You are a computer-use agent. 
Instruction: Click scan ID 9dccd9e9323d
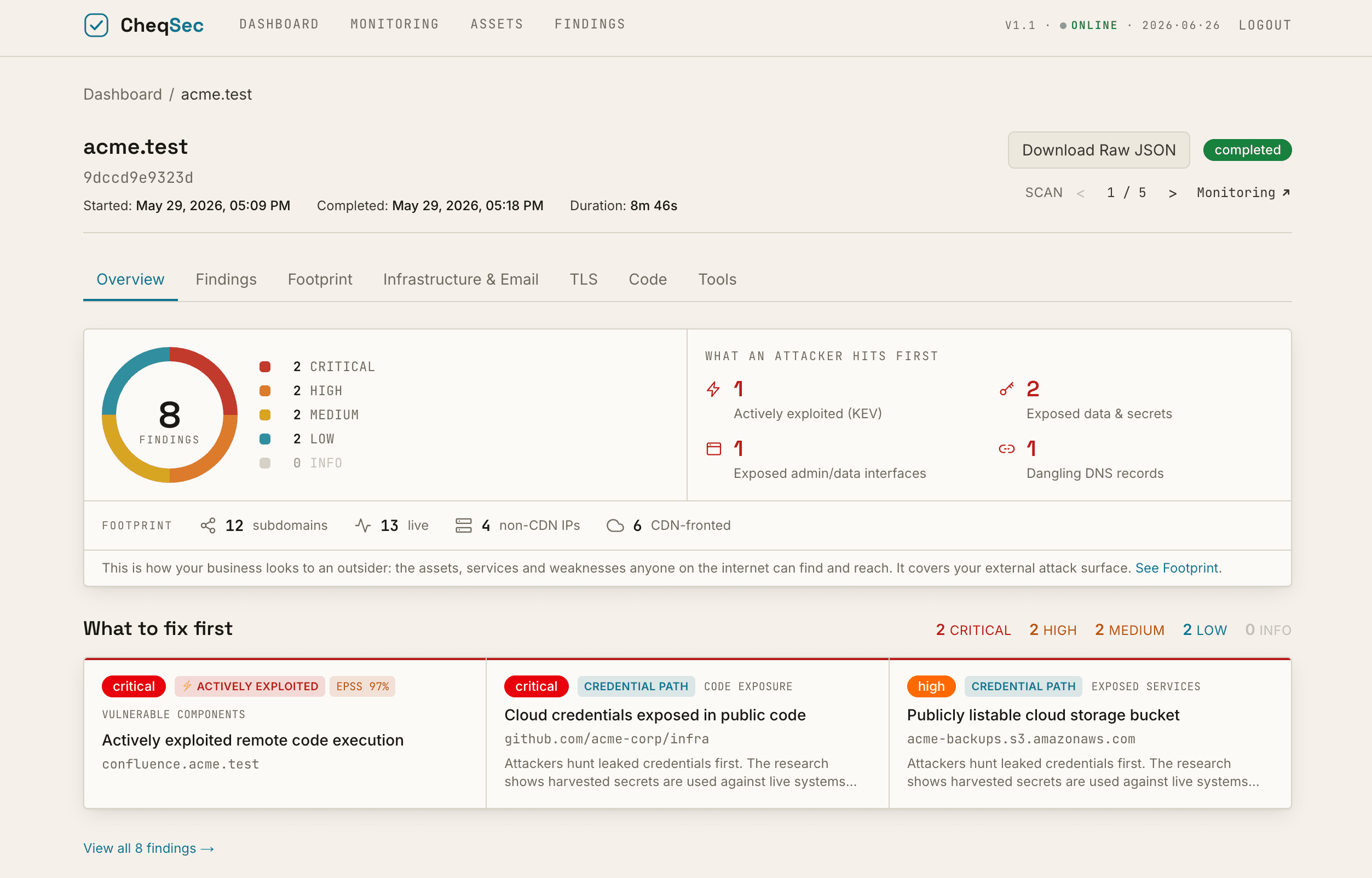[x=139, y=177]
